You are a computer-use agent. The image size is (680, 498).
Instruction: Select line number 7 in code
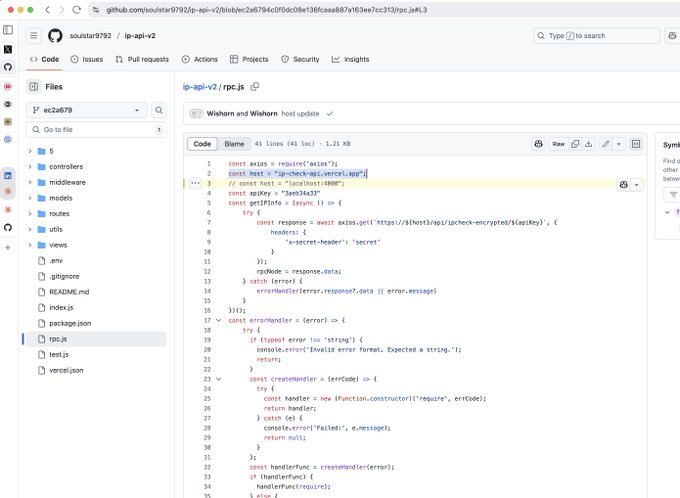(x=209, y=223)
